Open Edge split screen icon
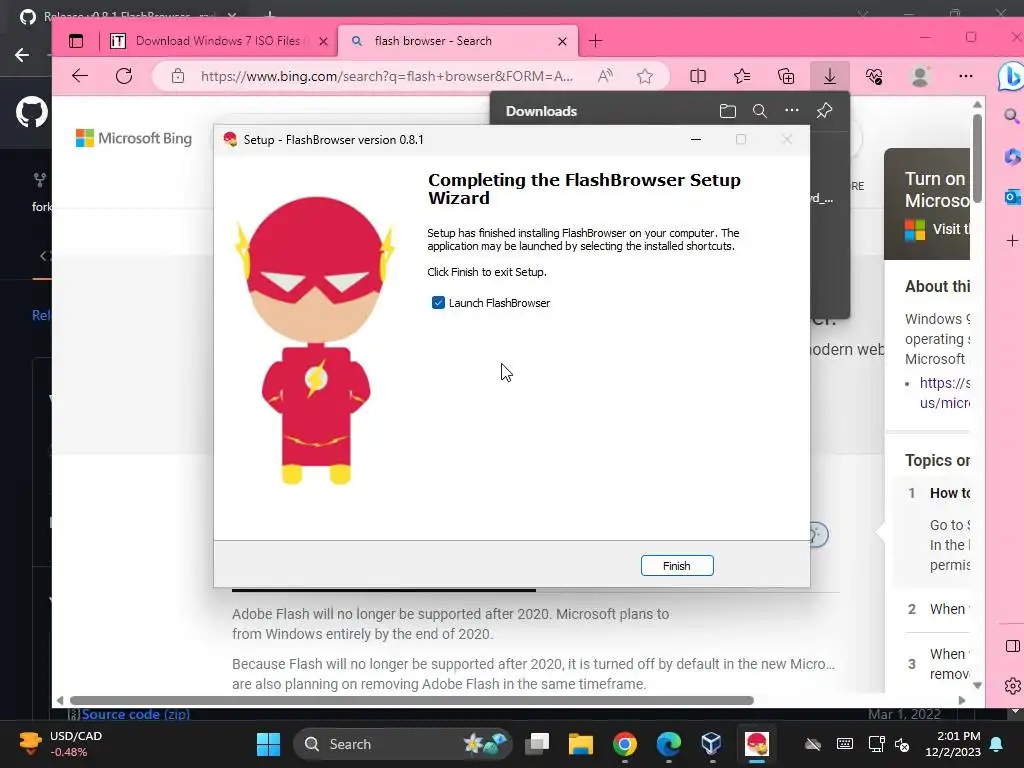Viewport: 1024px width, 768px height. [697, 76]
